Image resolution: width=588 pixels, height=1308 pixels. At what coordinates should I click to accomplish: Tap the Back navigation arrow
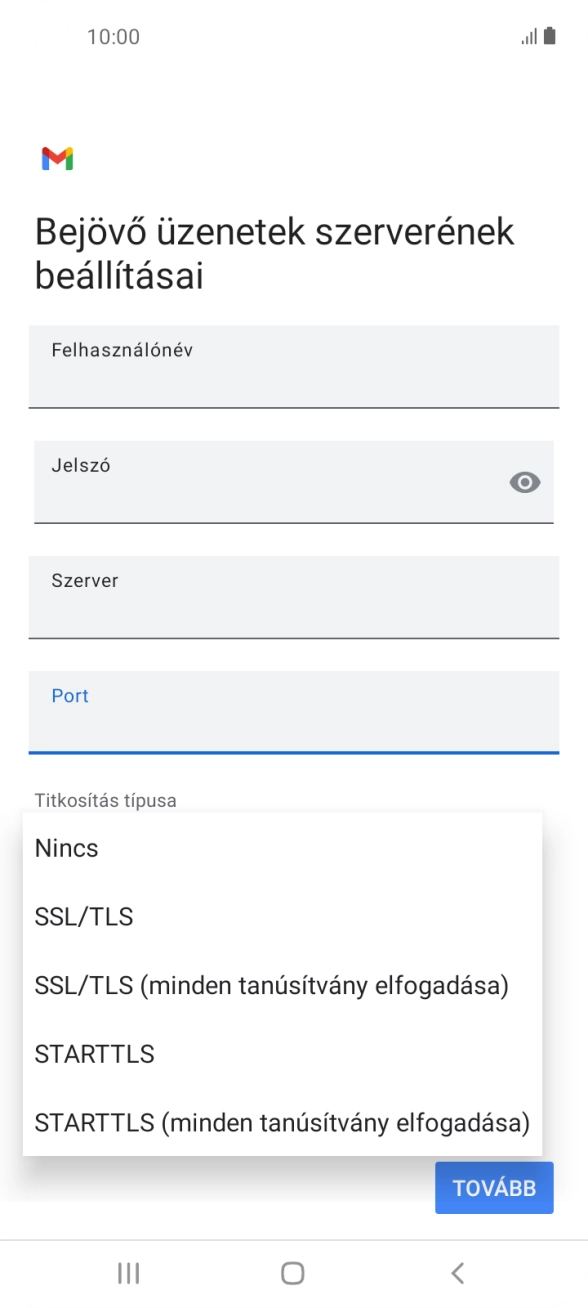(x=457, y=1273)
